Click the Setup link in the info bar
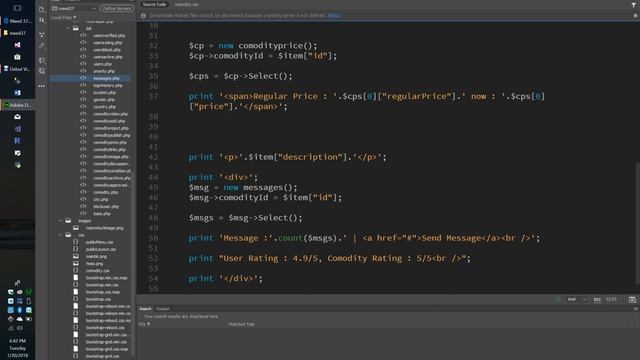 pyautogui.click(x=334, y=16)
